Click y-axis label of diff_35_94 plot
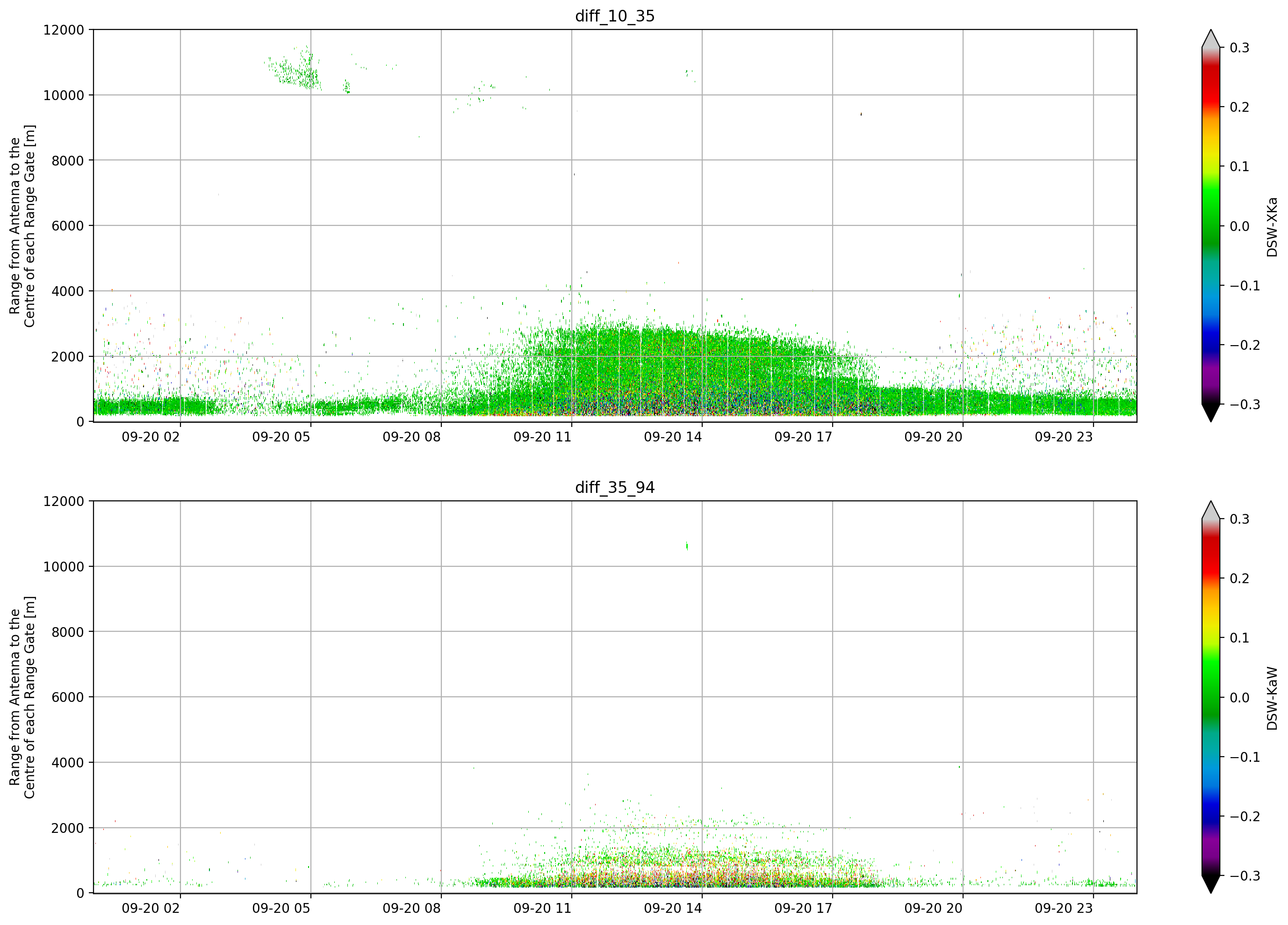 tap(22, 697)
